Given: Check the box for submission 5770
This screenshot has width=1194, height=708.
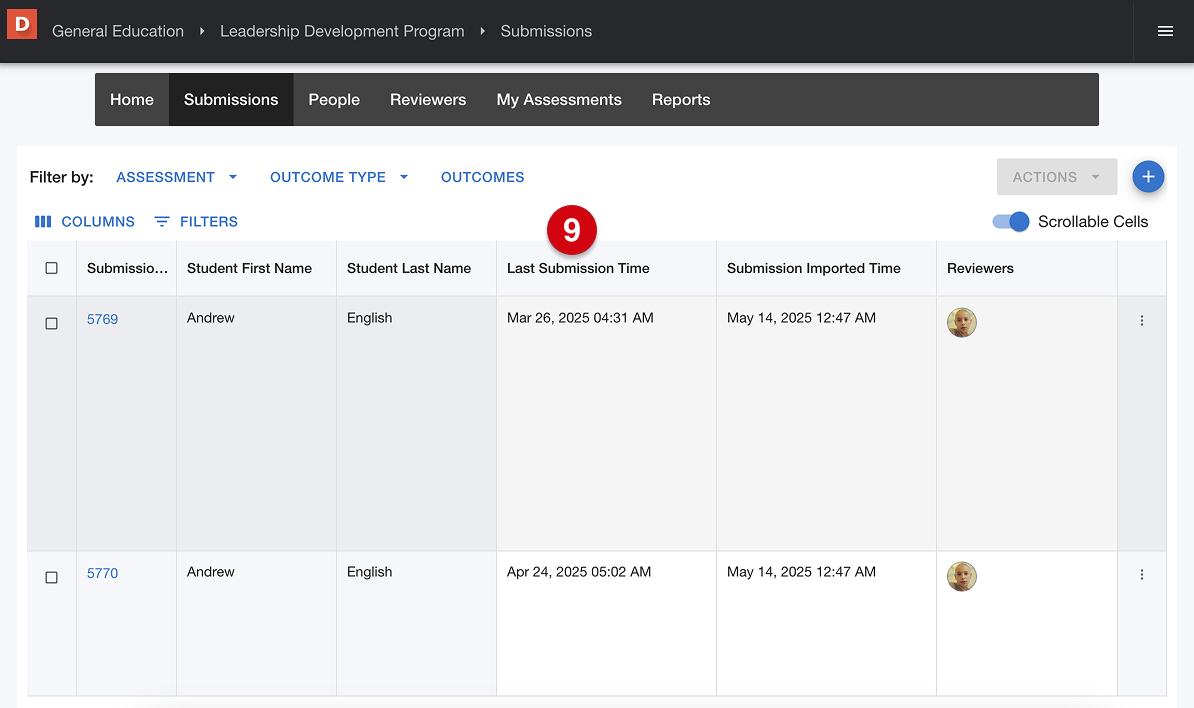Looking at the screenshot, I should [51, 578].
